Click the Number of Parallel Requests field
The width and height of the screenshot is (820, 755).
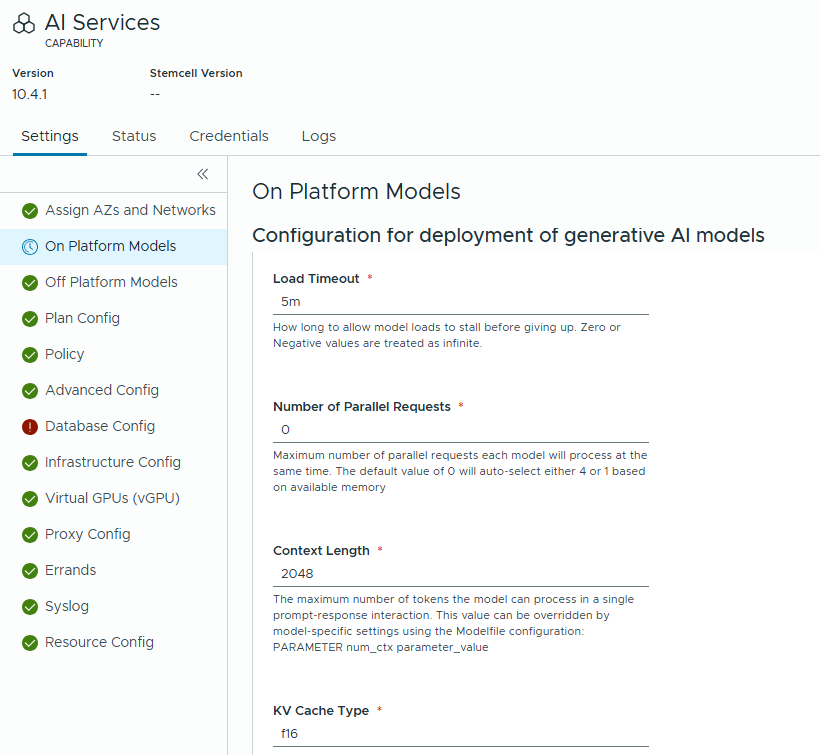click(461, 430)
